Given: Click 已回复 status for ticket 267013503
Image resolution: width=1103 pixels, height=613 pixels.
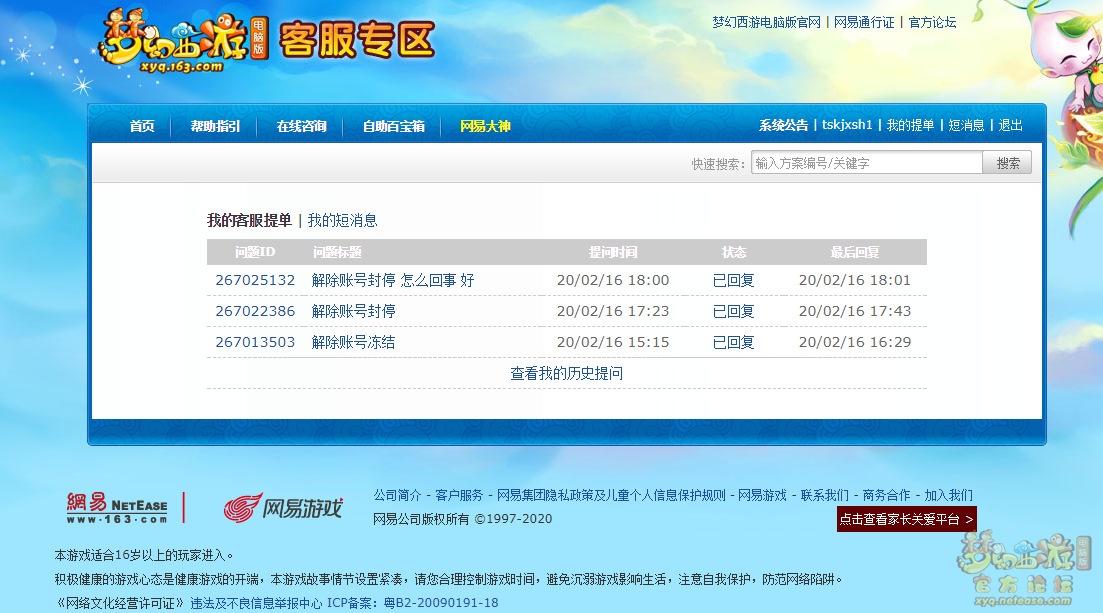Looking at the screenshot, I should click(733, 342).
